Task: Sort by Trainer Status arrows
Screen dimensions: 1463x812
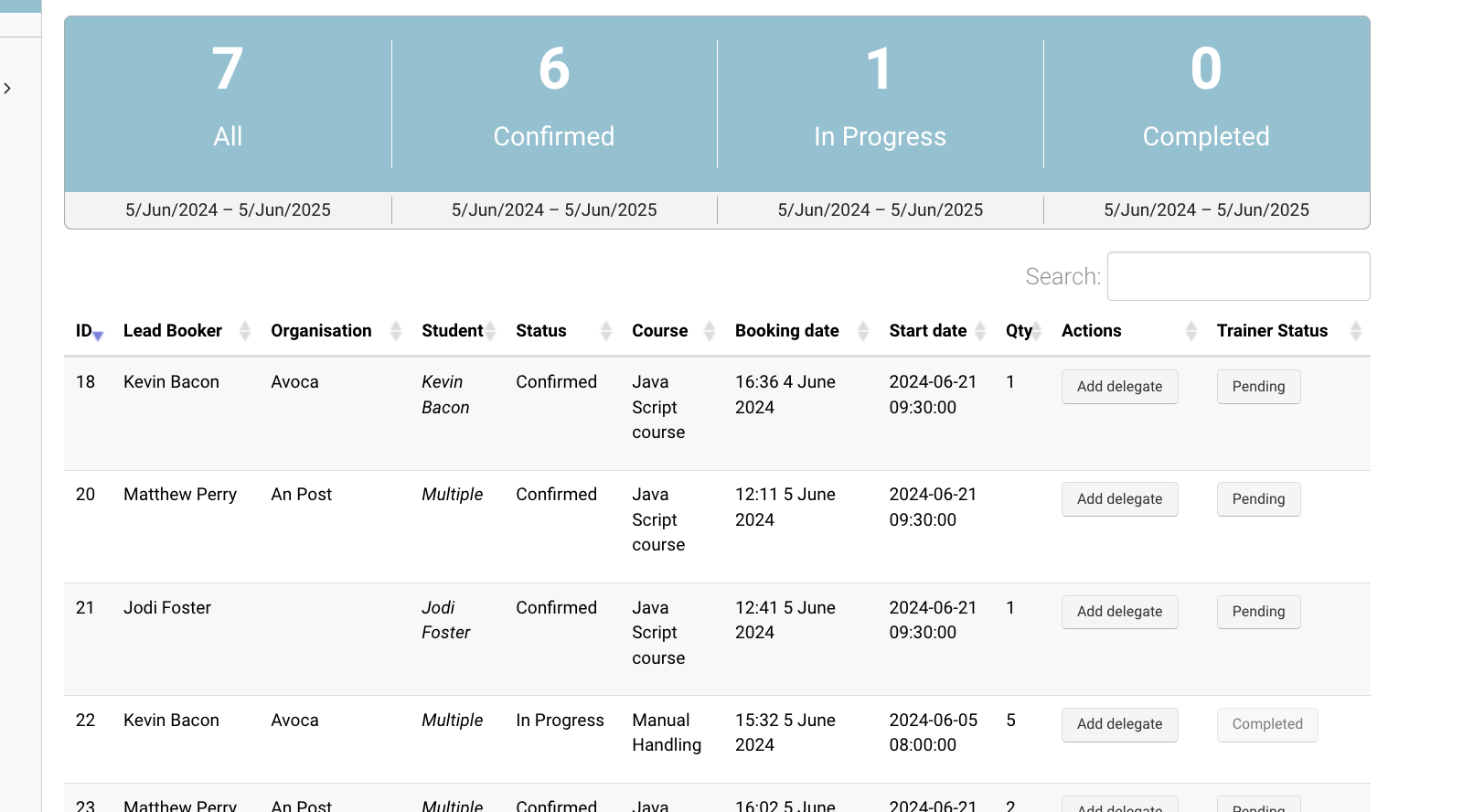Action: pyautogui.click(x=1355, y=331)
